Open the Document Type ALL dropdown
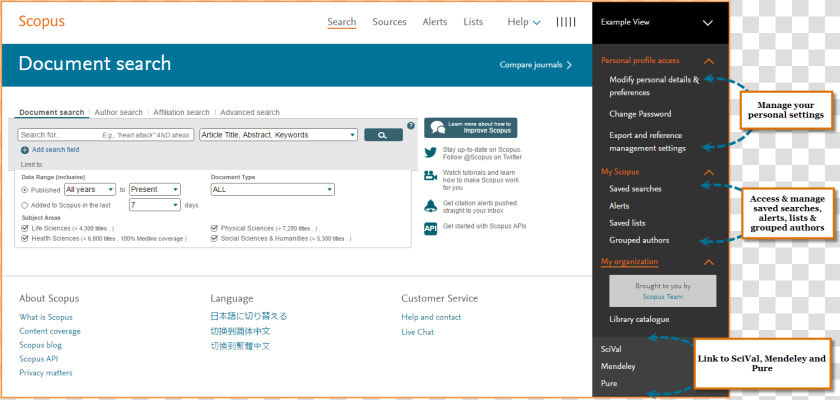This screenshot has height=400, width=840. tap(273, 190)
